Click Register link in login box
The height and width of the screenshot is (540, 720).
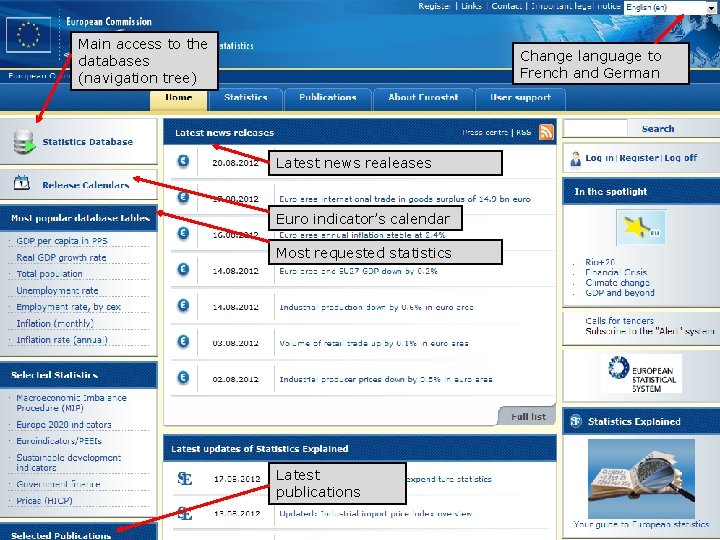coord(639,158)
